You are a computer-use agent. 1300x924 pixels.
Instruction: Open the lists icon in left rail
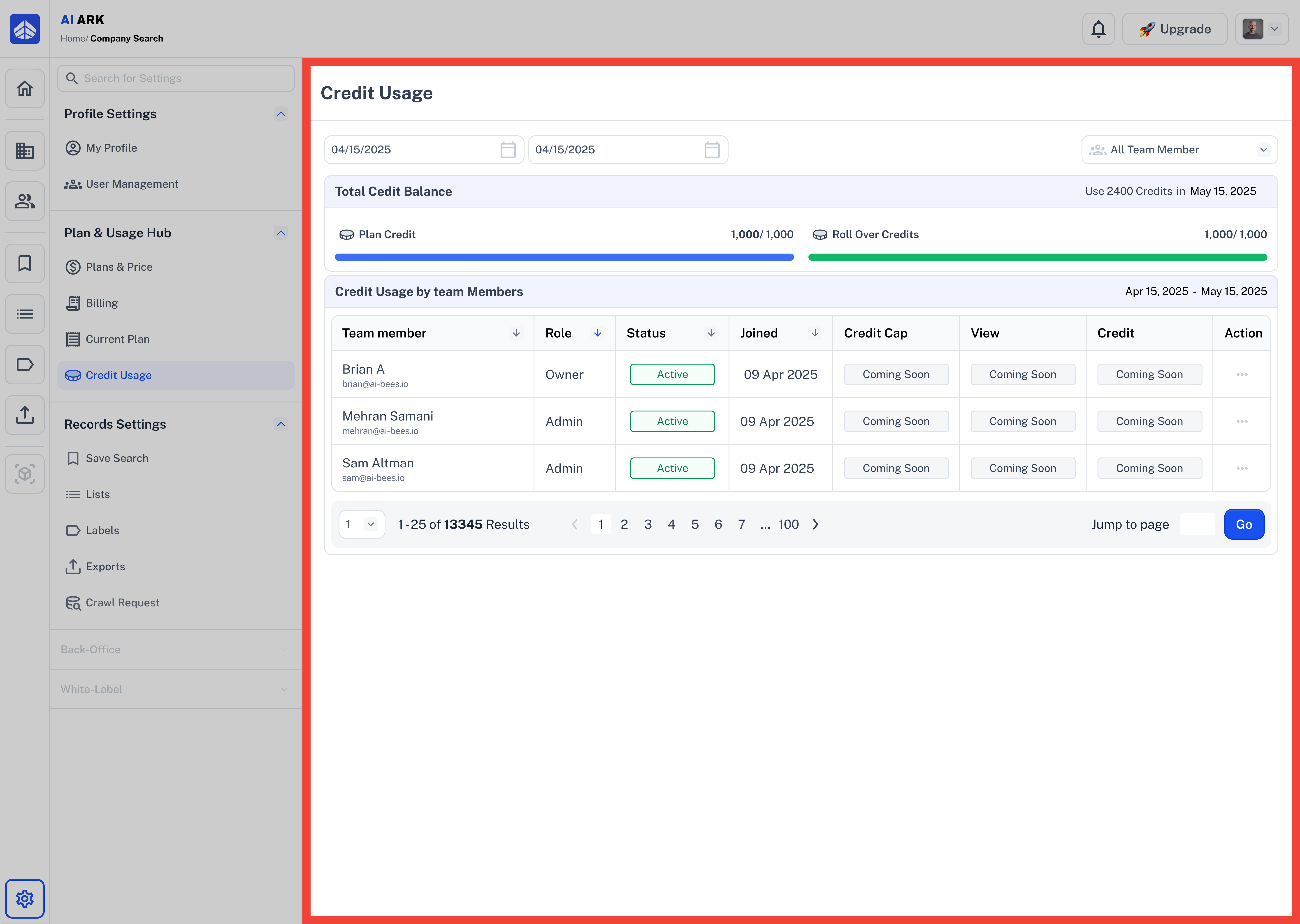[24, 314]
